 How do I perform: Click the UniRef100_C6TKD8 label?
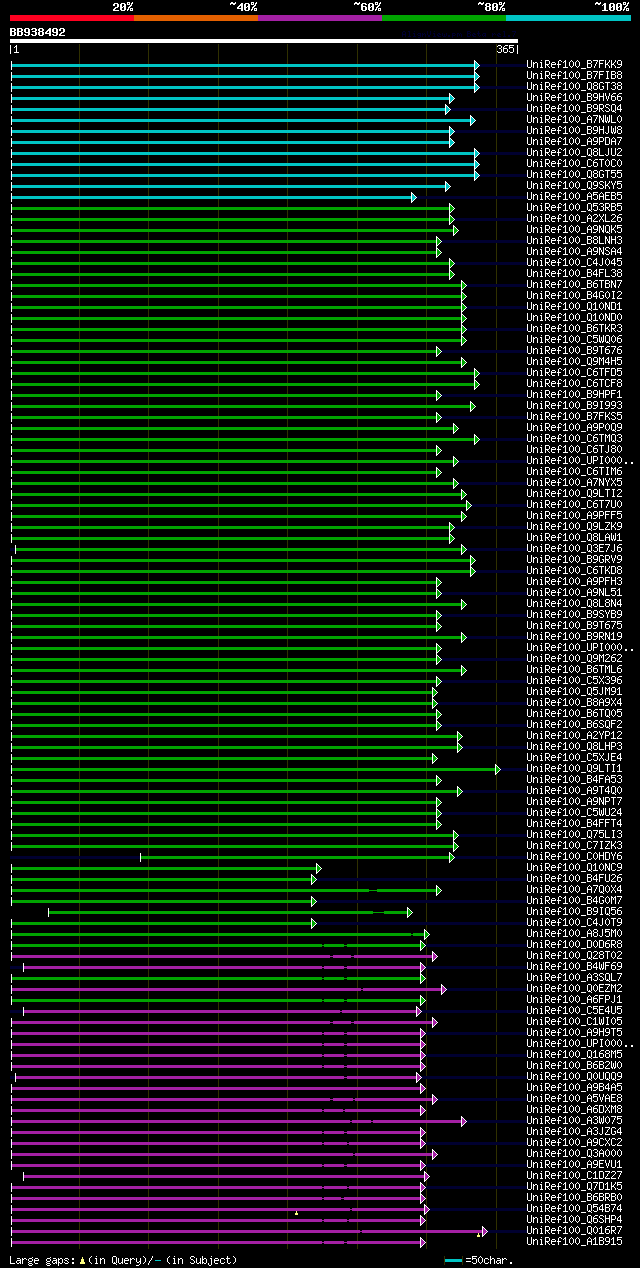pyautogui.click(x=574, y=571)
